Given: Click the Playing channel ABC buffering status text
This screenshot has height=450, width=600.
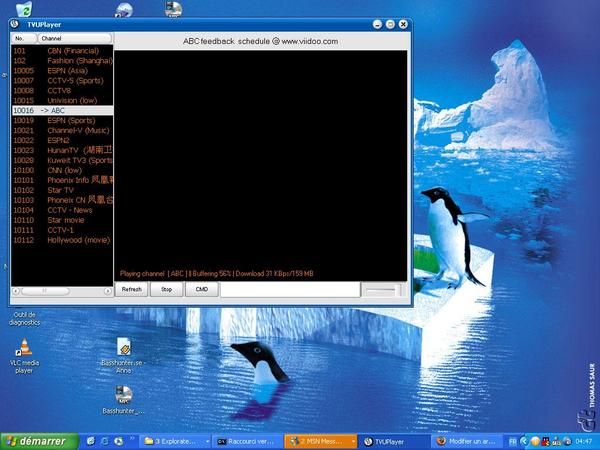Looking at the screenshot, I should pos(217,274).
